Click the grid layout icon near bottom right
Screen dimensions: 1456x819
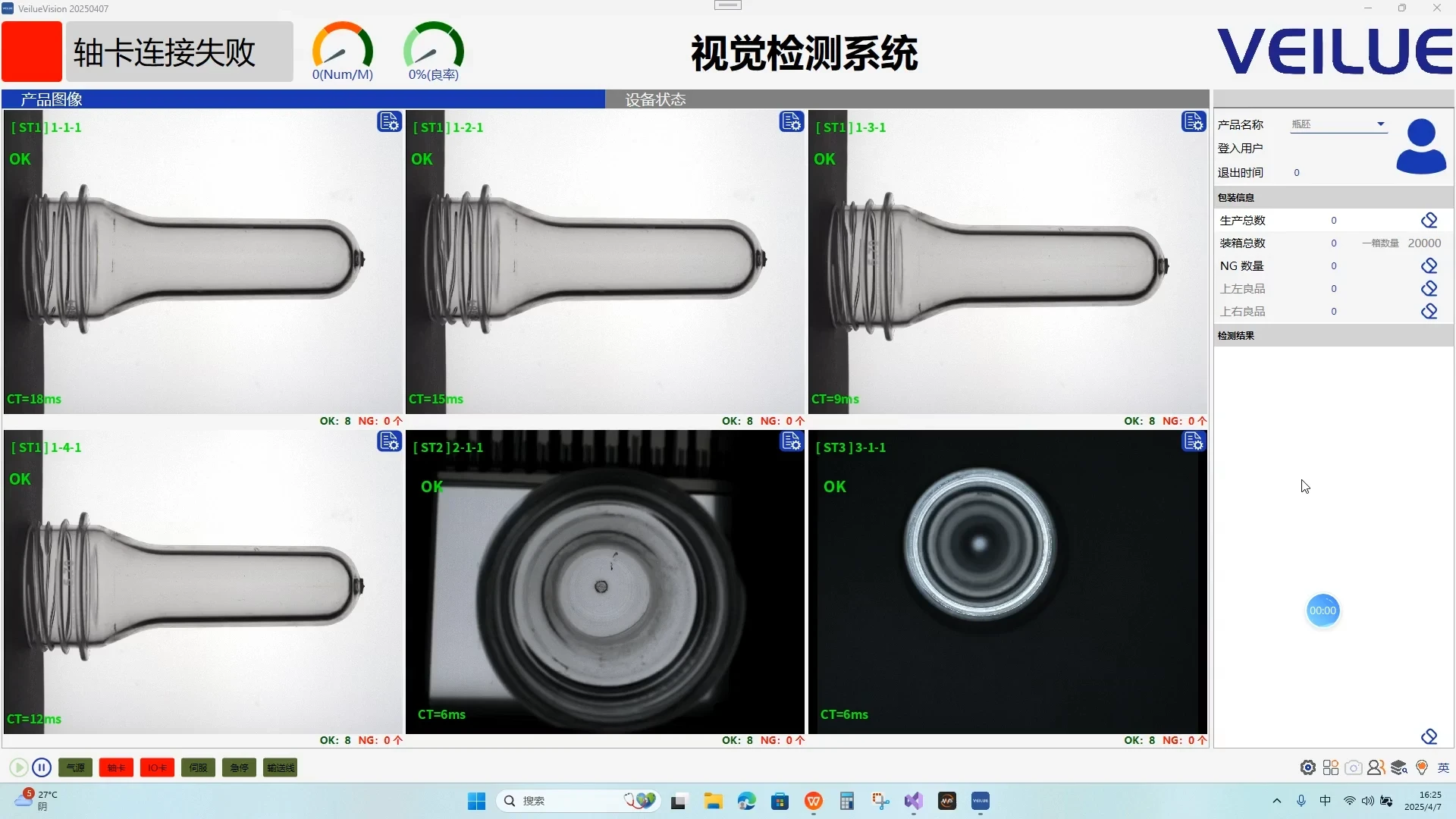[x=1330, y=767]
